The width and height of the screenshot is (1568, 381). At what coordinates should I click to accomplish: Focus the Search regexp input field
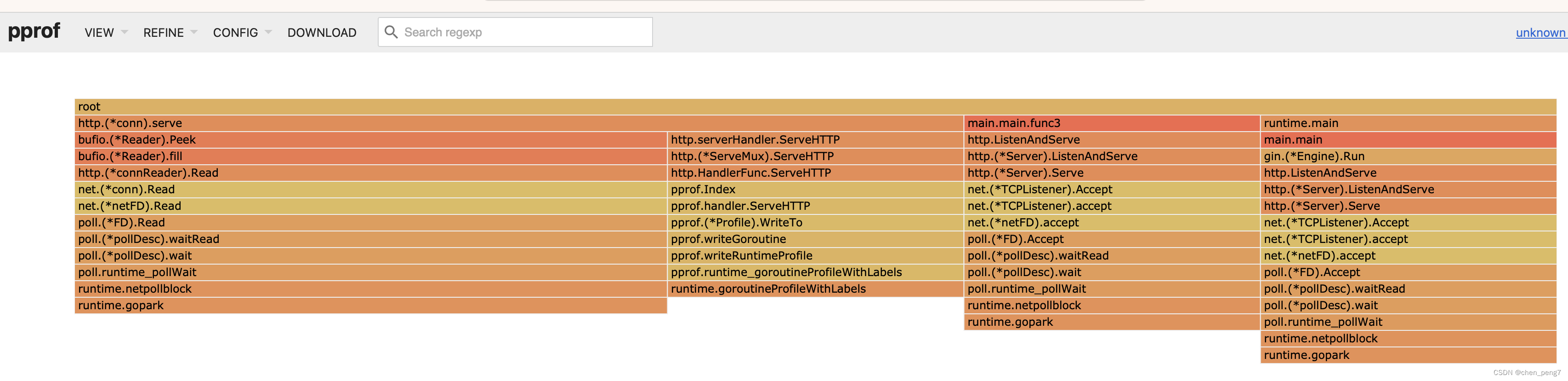(x=515, y=32)
